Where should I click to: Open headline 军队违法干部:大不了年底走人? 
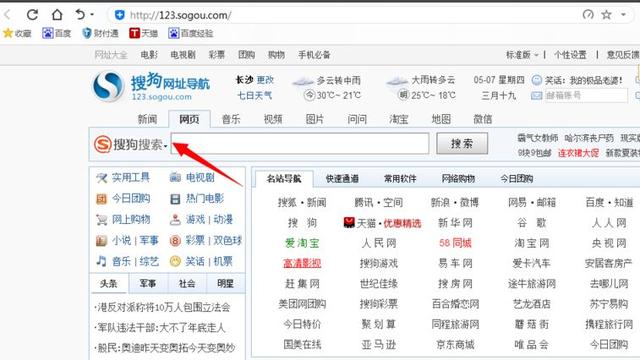tap(160, 328)
